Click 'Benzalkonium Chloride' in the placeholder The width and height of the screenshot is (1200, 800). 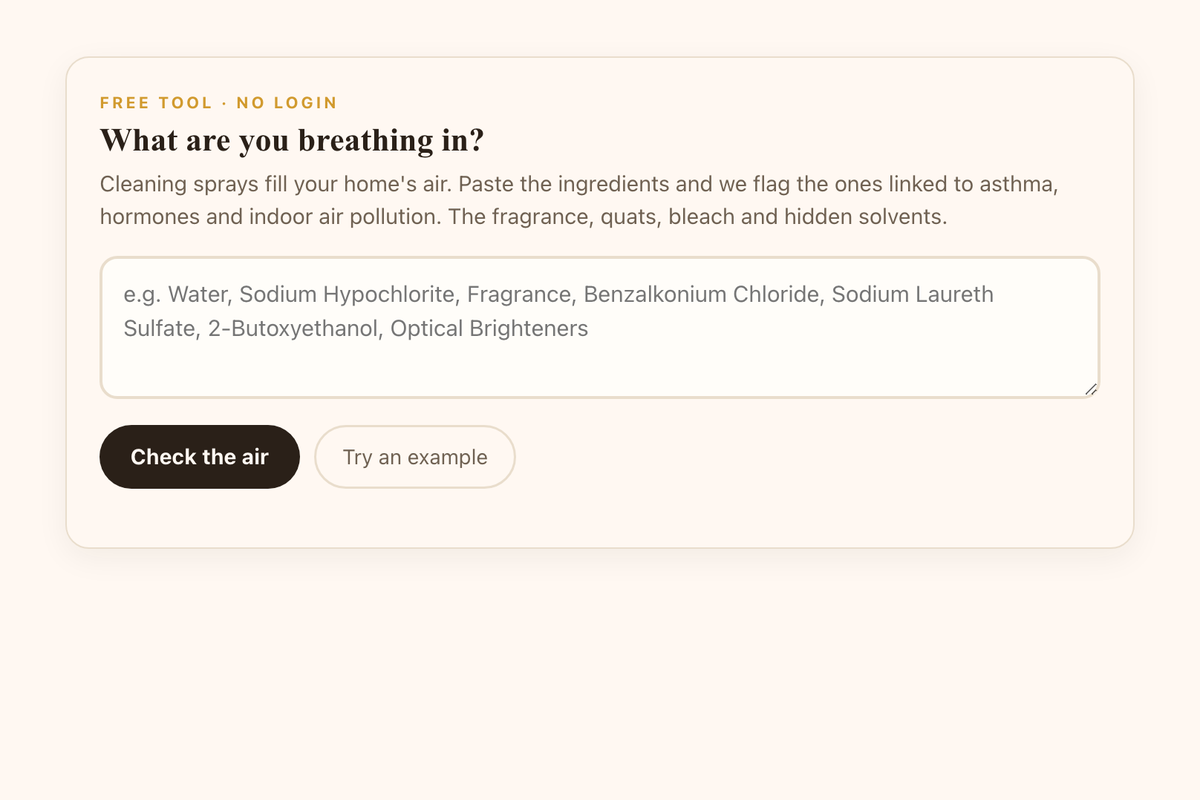[699, 294]
